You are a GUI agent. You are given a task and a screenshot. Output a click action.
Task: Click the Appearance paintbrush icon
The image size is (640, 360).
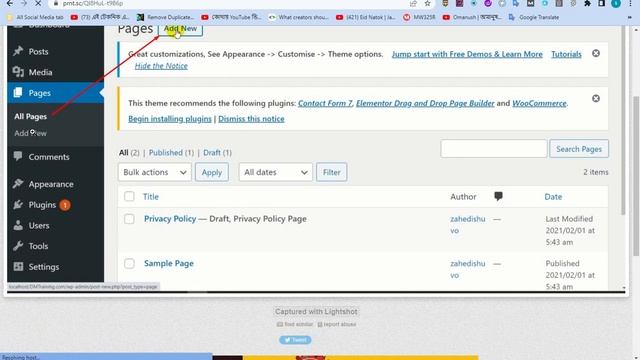pyautogui.click(x=18, y=184)
